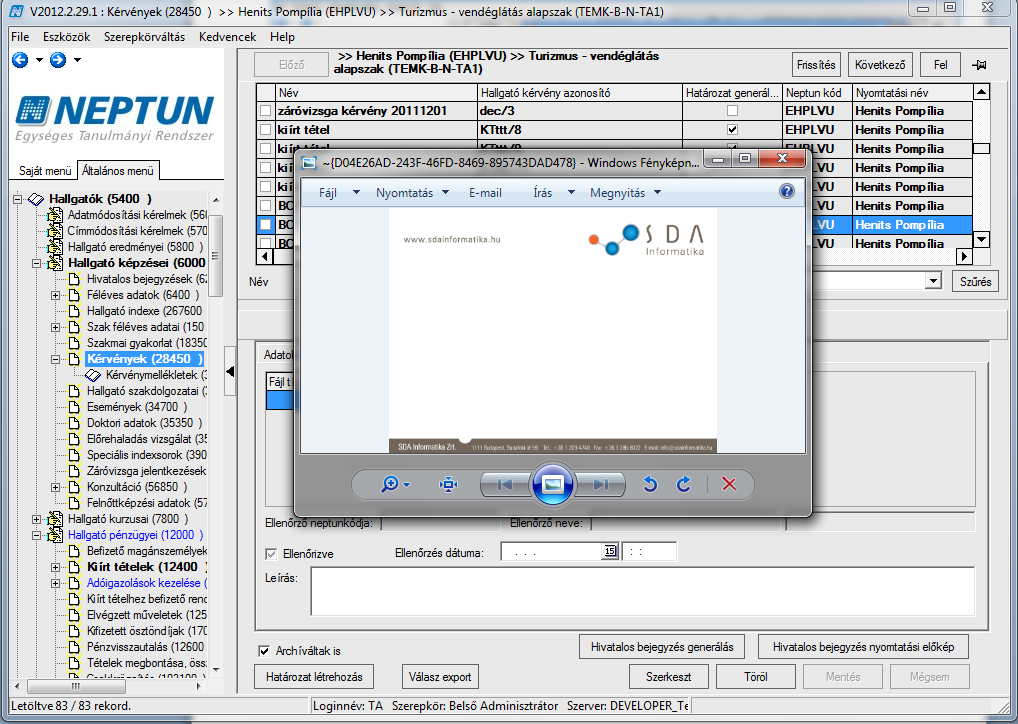The image size is (1018, 724).
Task: Delete image with red X icon
Action: (x=729, y=484)
